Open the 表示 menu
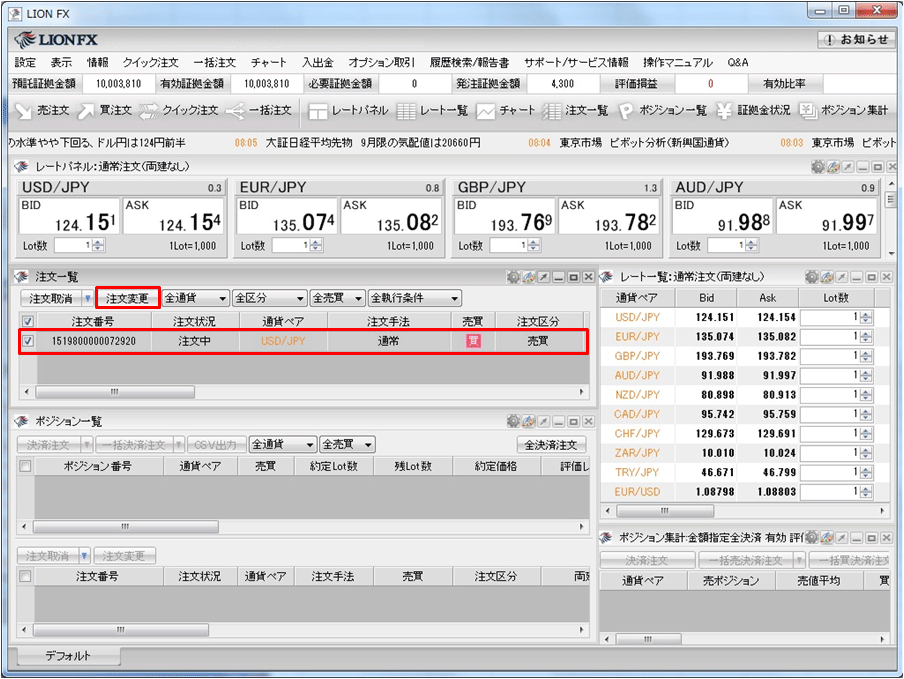The height and width of the screenshot is (679, 904). [61, 62]
